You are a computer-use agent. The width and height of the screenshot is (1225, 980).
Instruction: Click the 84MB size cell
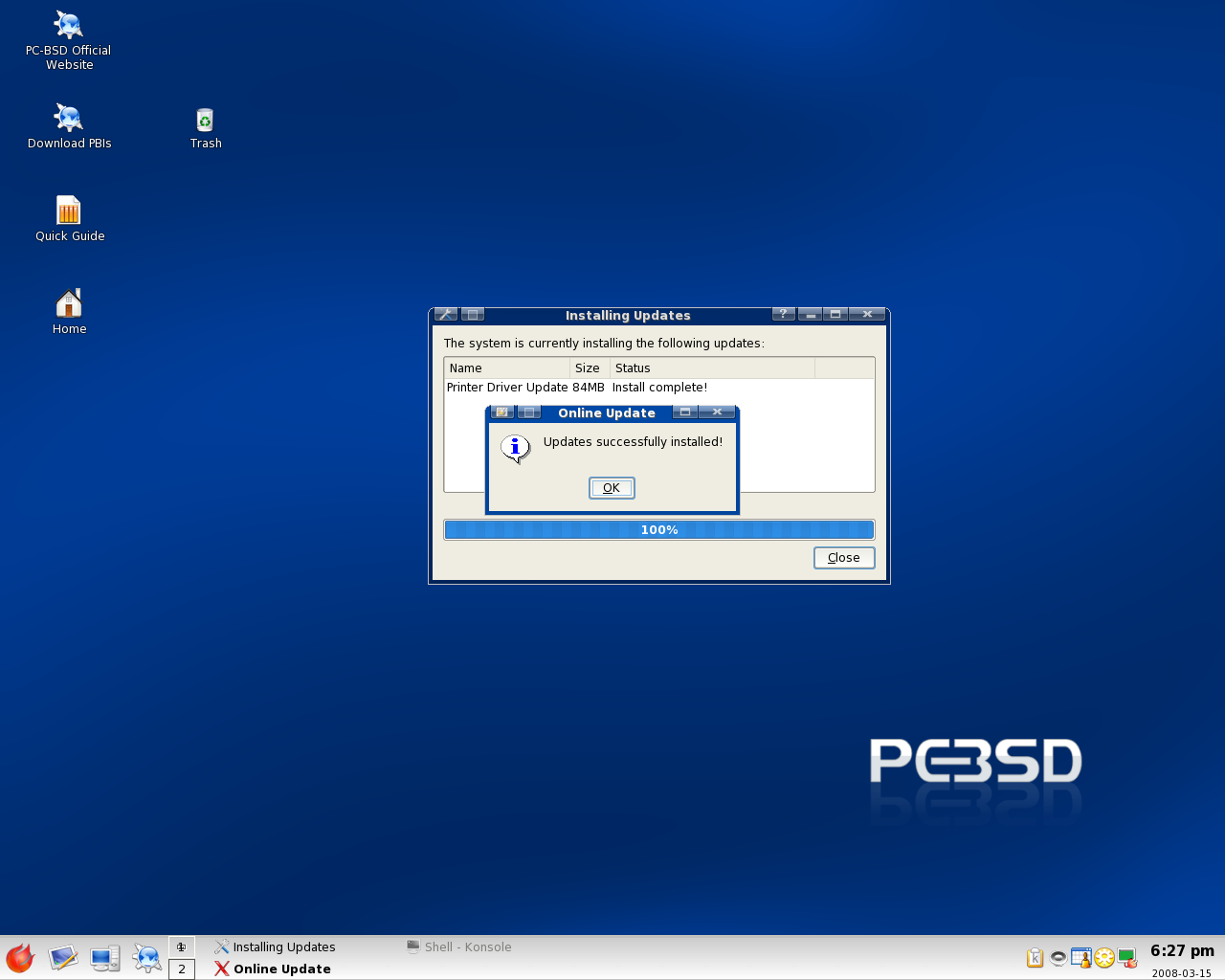(x=589, y=388)
